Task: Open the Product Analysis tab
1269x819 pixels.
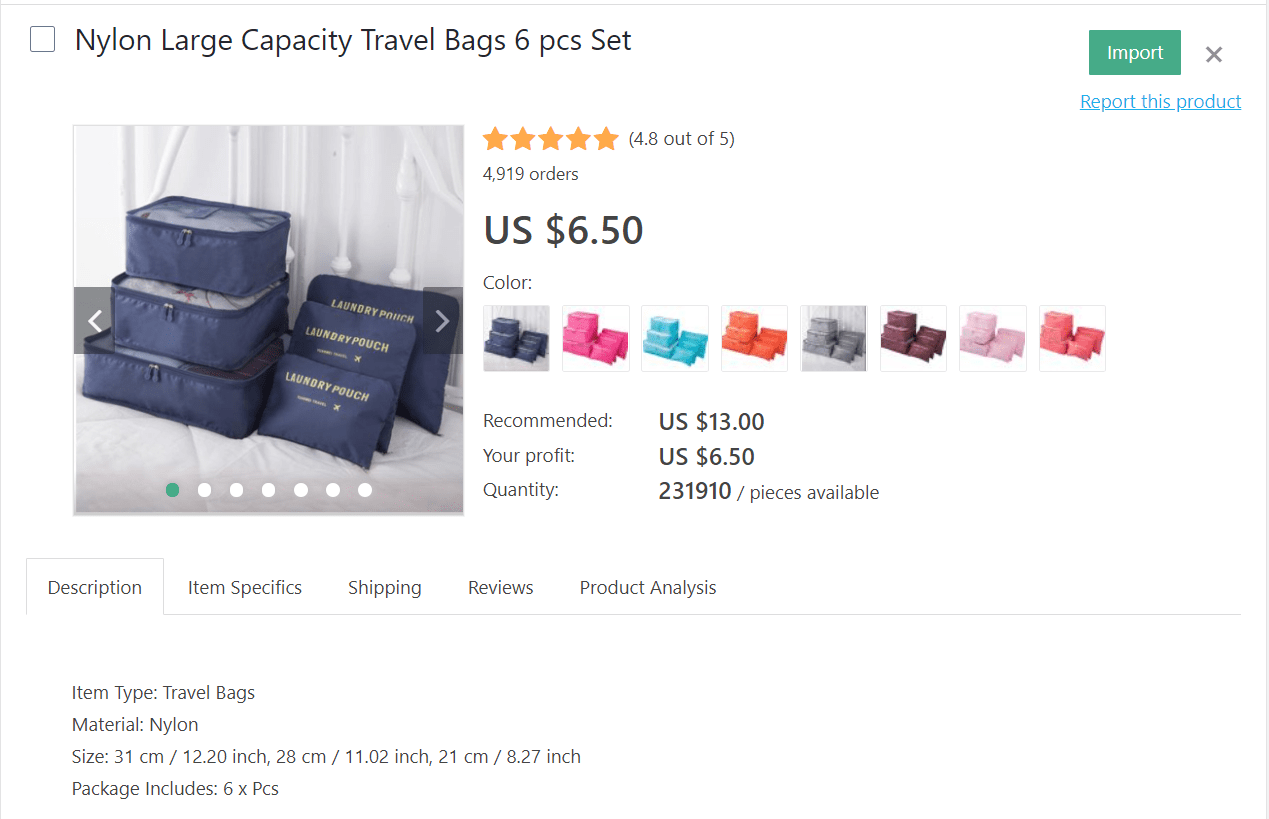Action: (647, 587)
